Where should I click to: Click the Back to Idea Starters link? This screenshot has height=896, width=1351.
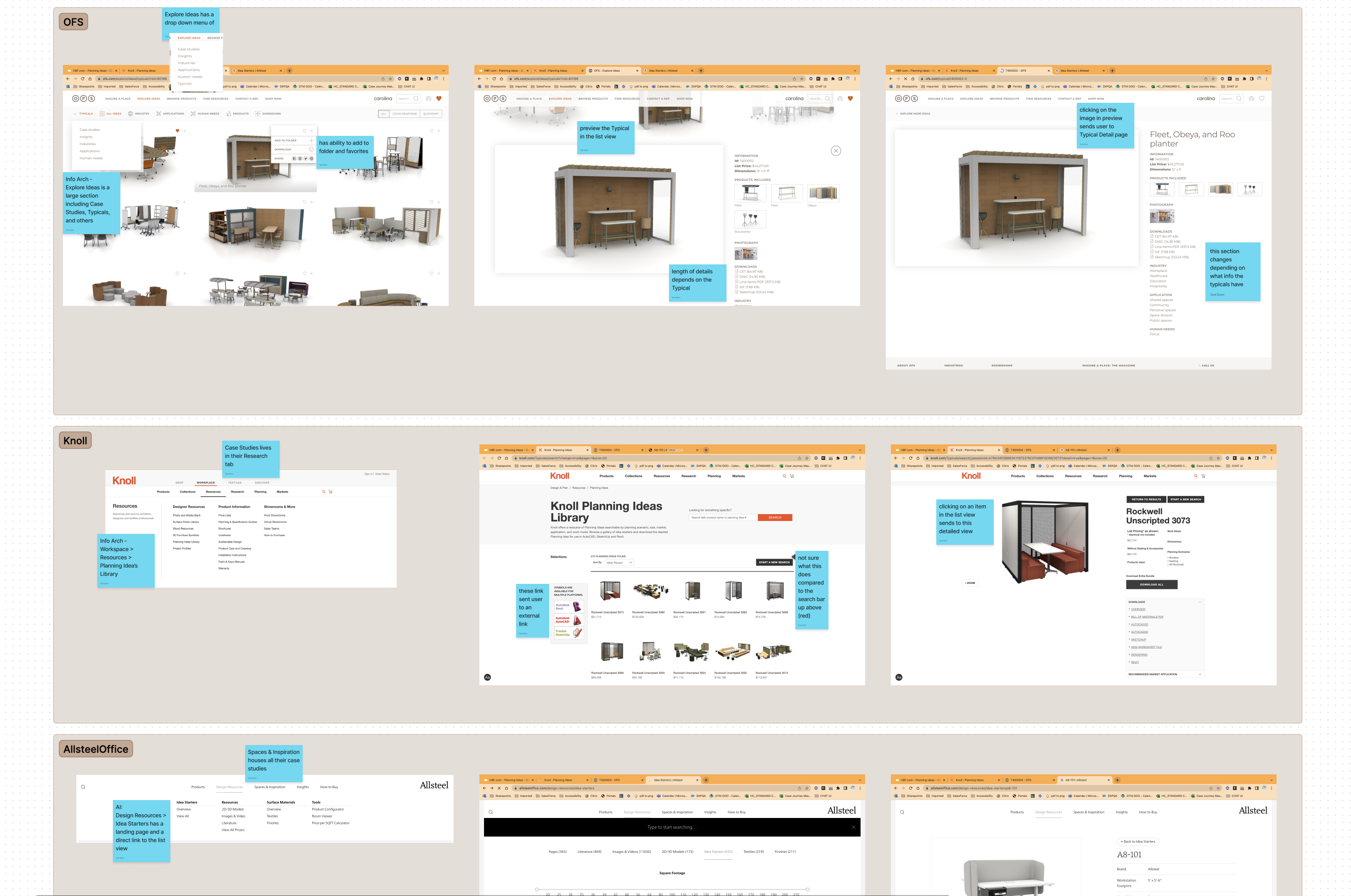[x=1138, y=841]
